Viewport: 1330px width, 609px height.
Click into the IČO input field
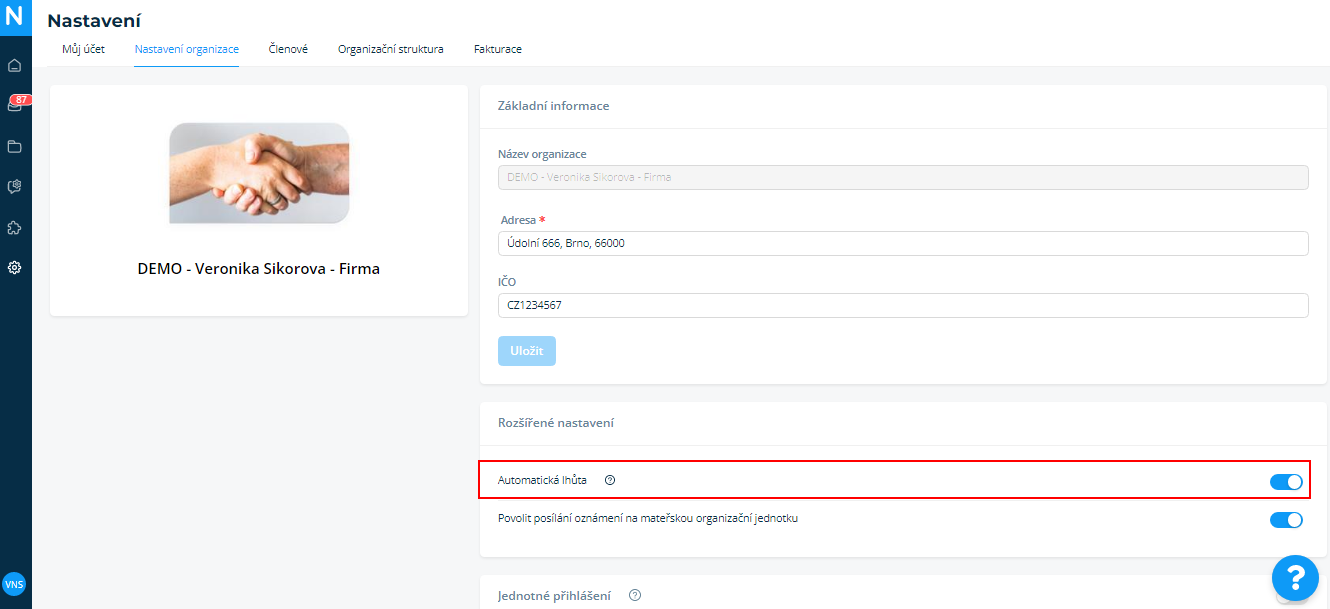tap(903, 305)
